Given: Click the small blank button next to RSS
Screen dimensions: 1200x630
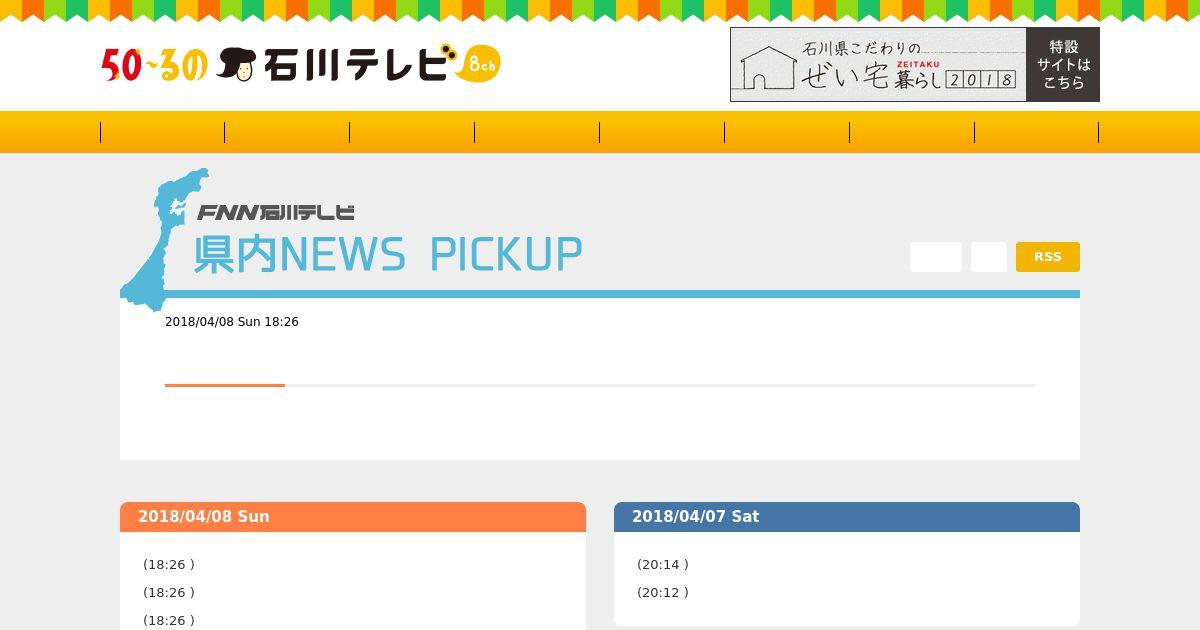Looking at the screenshot, I should coord(989,257).
